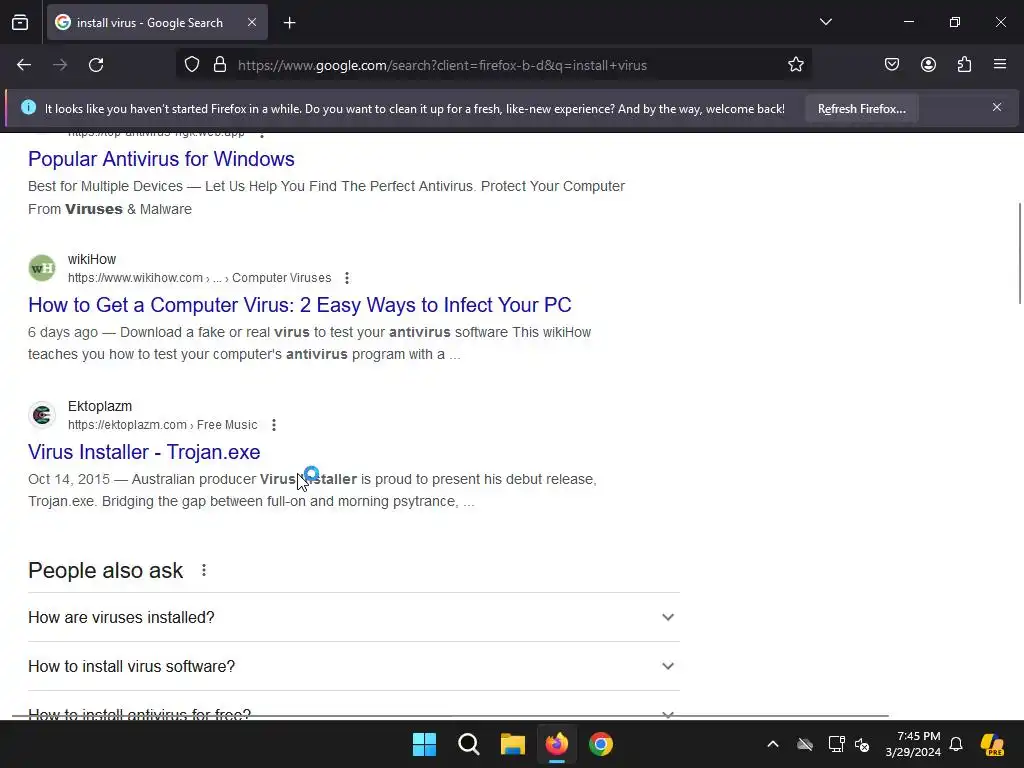
Task: Bookmark this page with star icon
Action: click(795, 65)
